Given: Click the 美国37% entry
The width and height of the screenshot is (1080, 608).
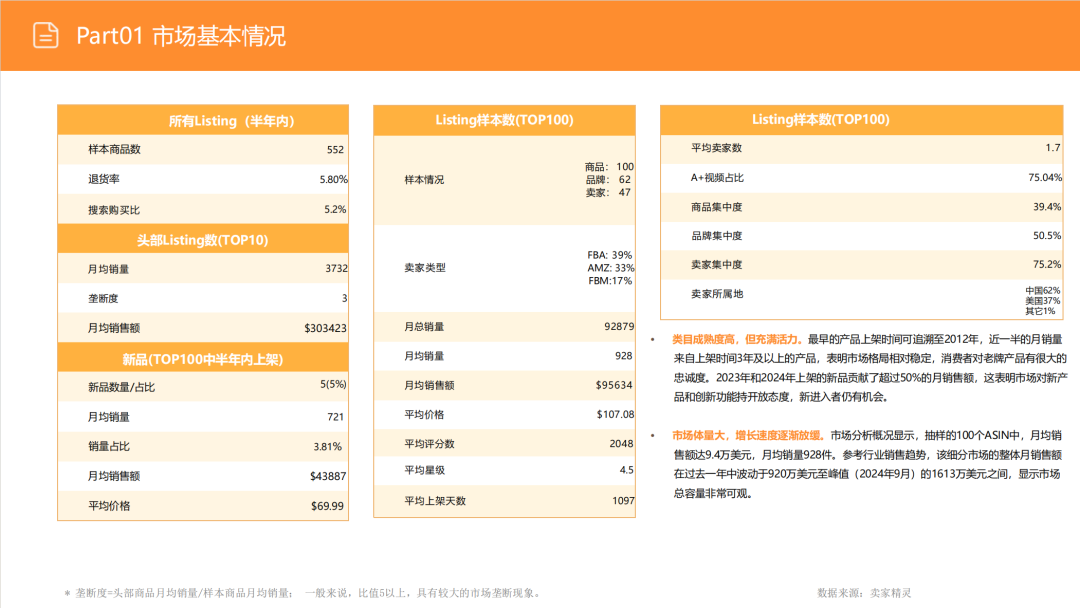Looking at the screenshot, I should tap(1043, 301).
